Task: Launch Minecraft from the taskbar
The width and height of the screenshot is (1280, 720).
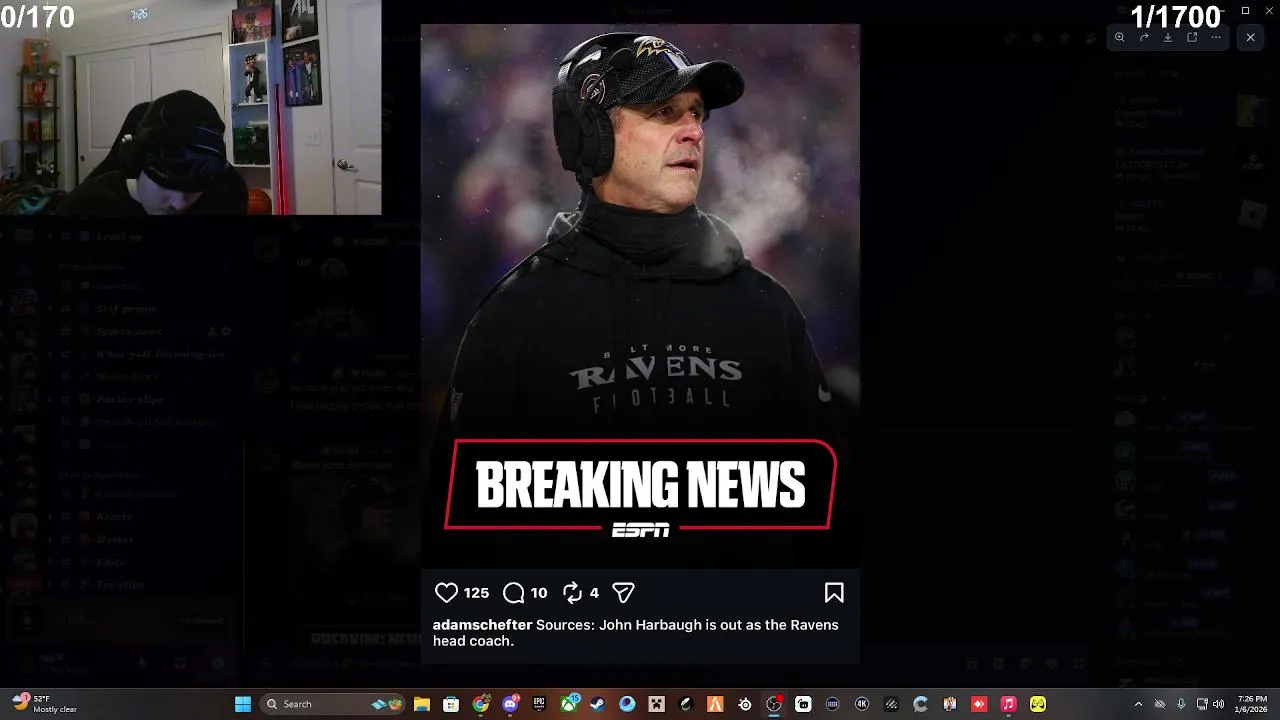Action: [657, 704]
